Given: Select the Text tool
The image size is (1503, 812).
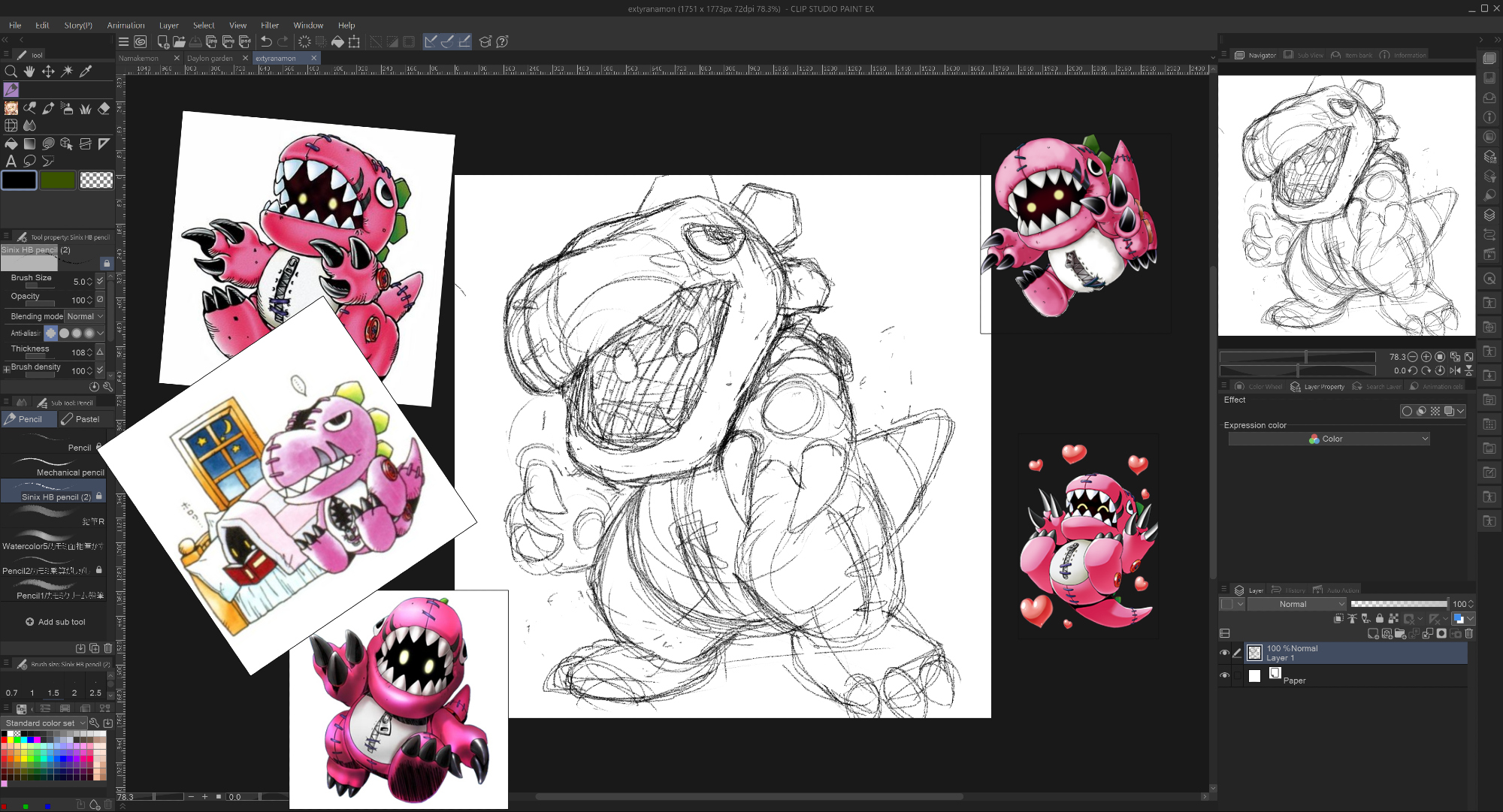Looking at the screenshot, I should pyautogui.click(x=11, y=161).
